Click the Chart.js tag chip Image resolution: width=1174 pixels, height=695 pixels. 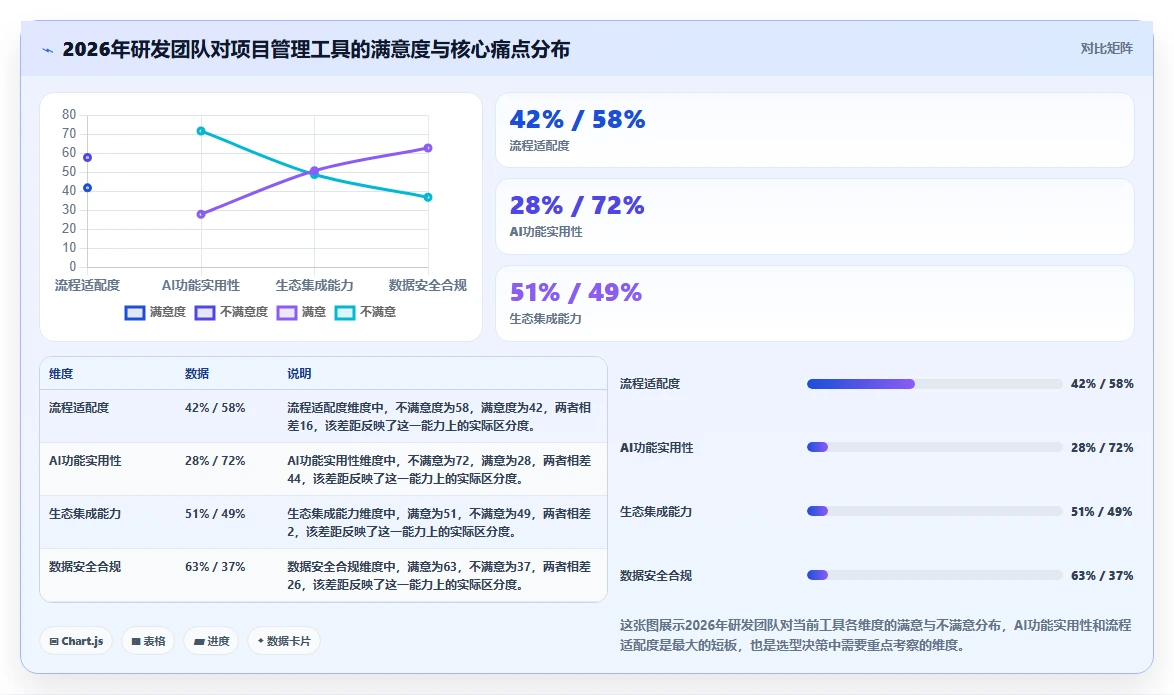pyautogui.click(x=76, y=641)
